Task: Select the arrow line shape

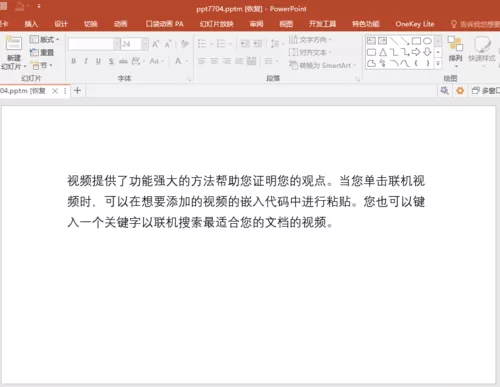Action: point(405,41)
